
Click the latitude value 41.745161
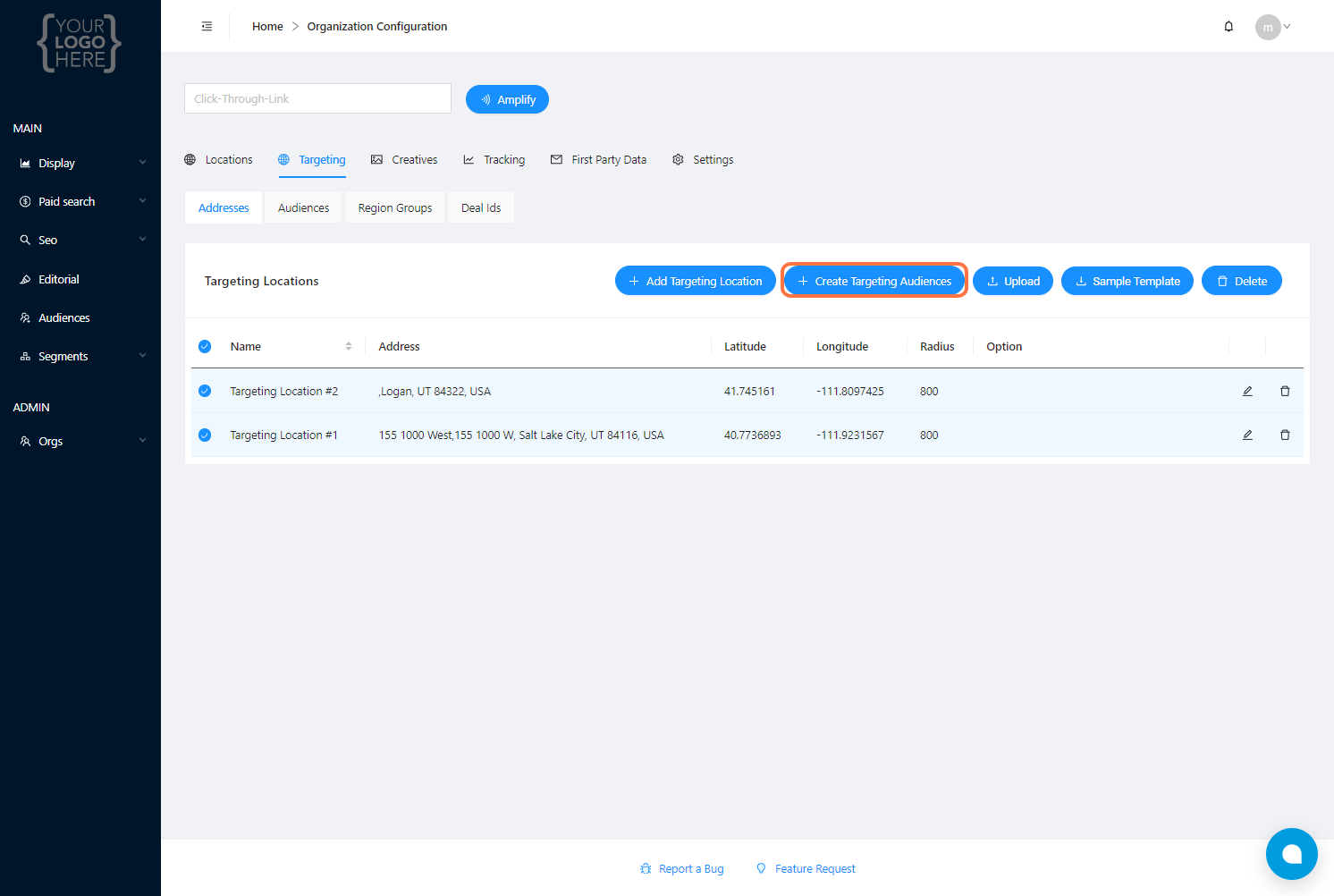click(x=749, y=391)
